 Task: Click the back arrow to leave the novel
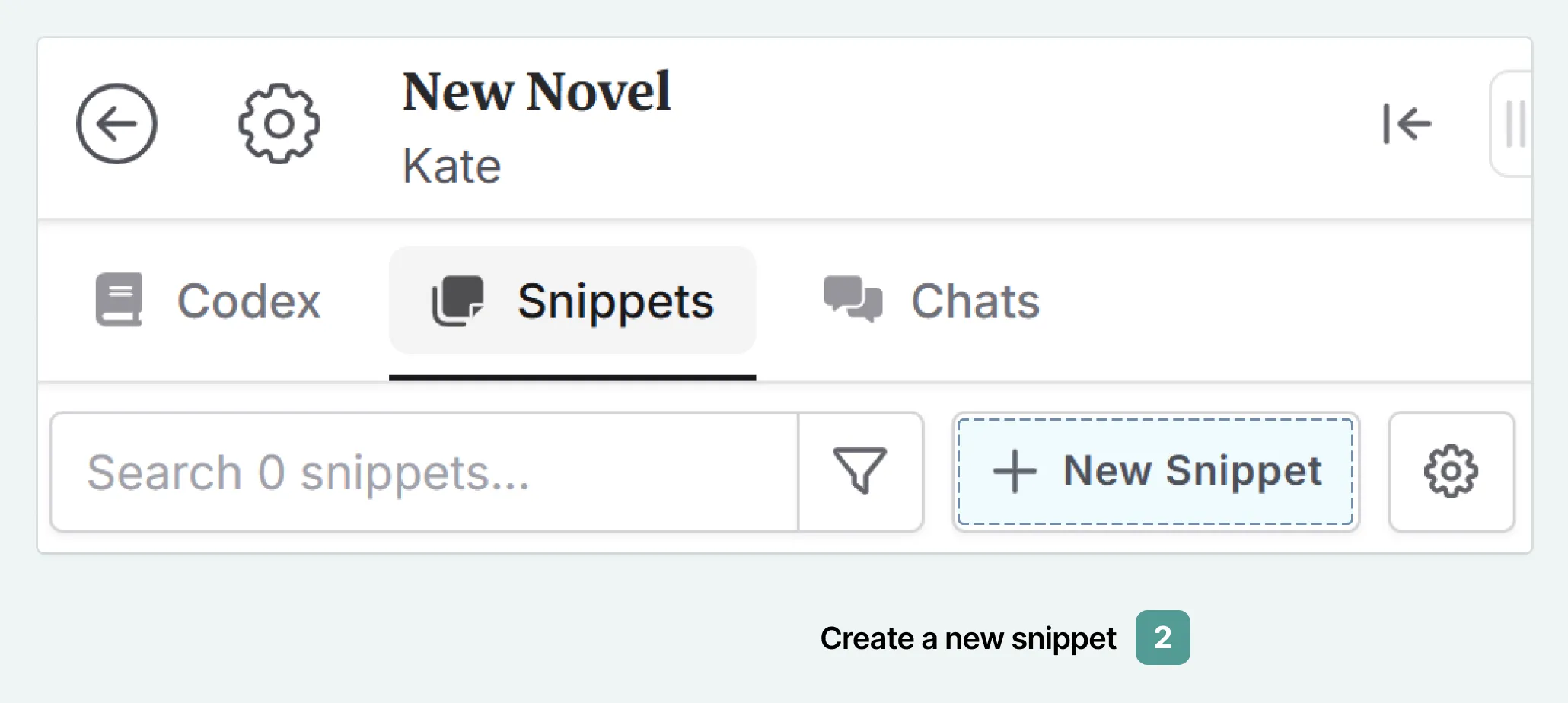(x=117, y=124)
